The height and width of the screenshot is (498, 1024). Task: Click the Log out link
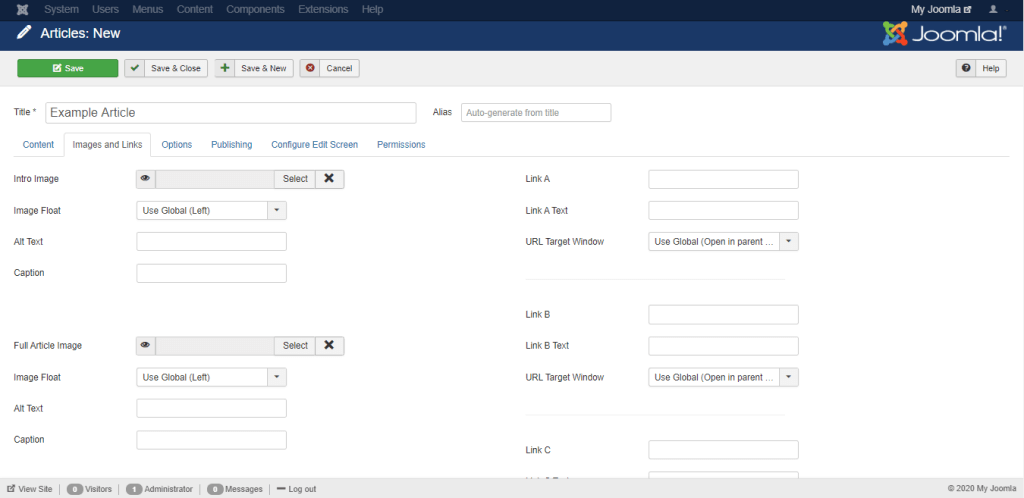296,489
